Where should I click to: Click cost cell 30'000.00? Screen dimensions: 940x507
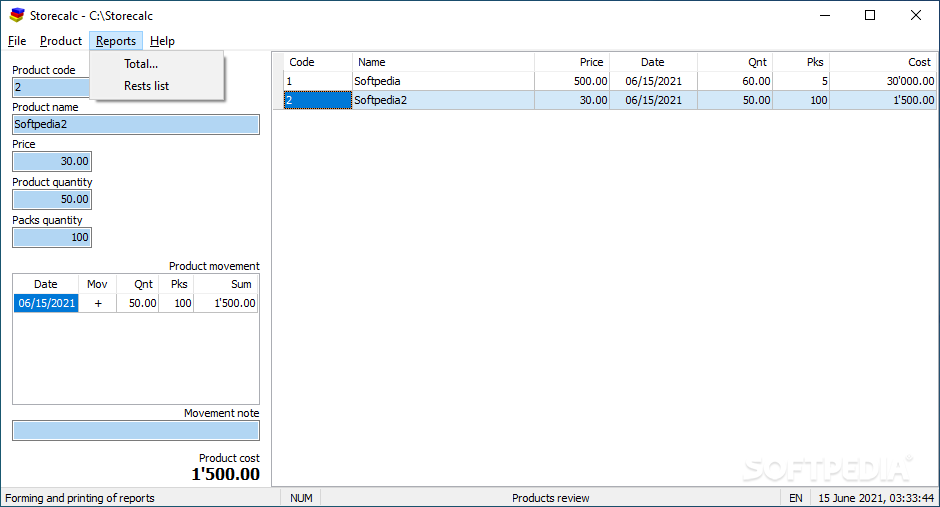(x=883, y=81)
